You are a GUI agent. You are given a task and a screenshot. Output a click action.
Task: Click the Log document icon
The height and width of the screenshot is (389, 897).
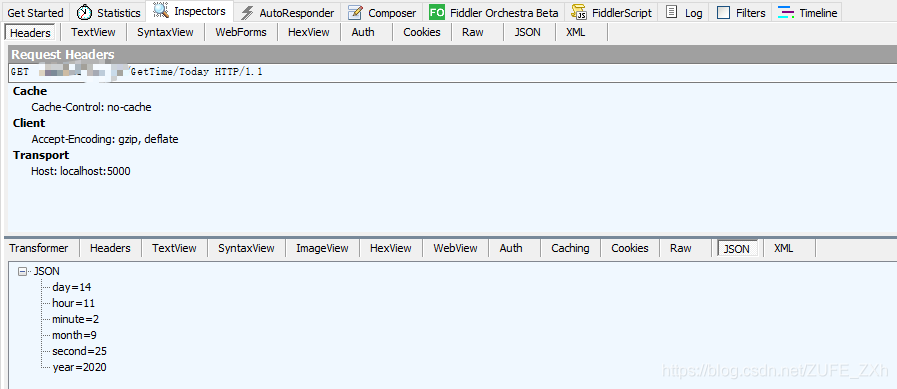click(672, 12)
